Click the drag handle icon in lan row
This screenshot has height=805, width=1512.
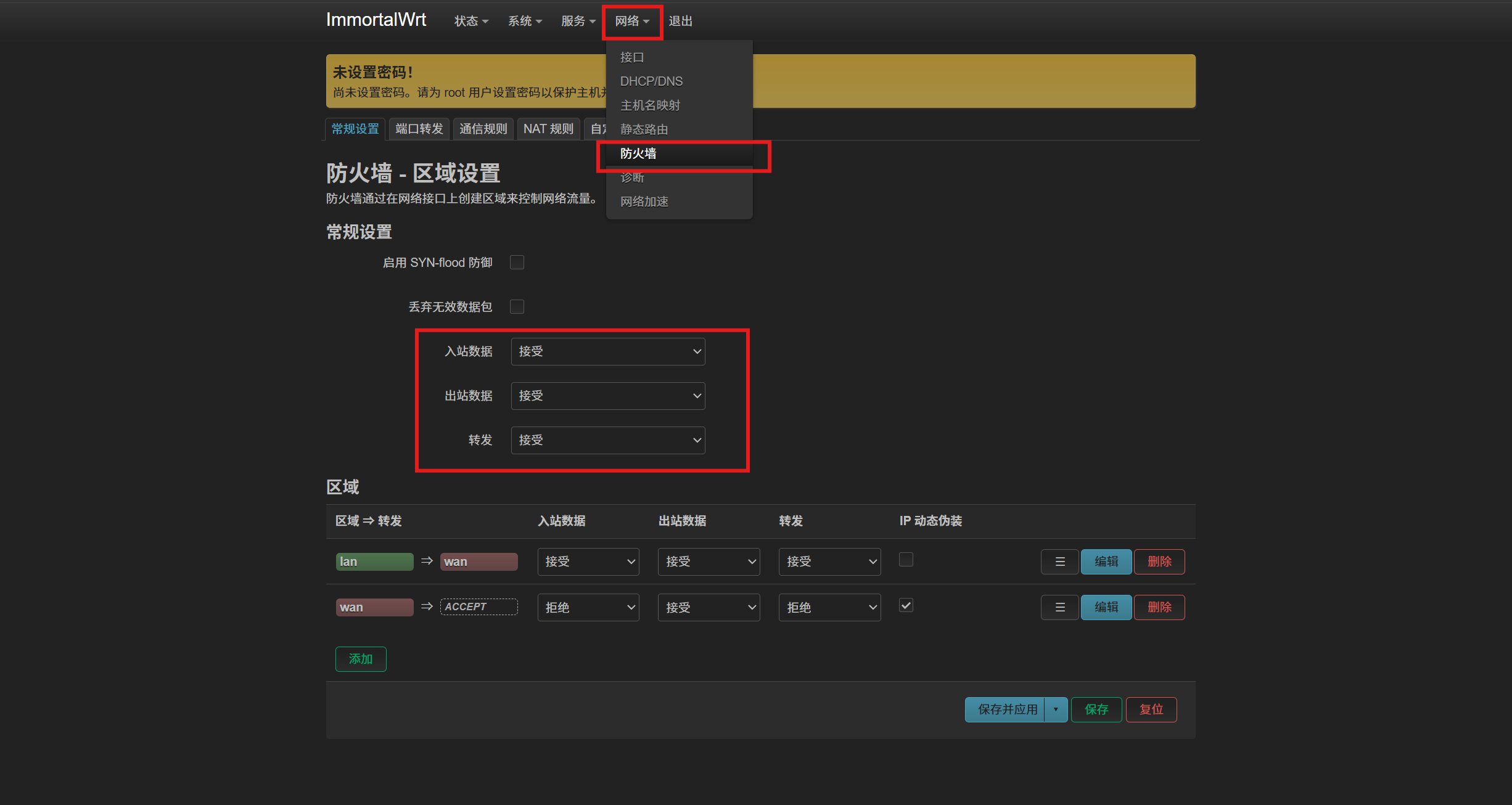tap(1059, 562)
